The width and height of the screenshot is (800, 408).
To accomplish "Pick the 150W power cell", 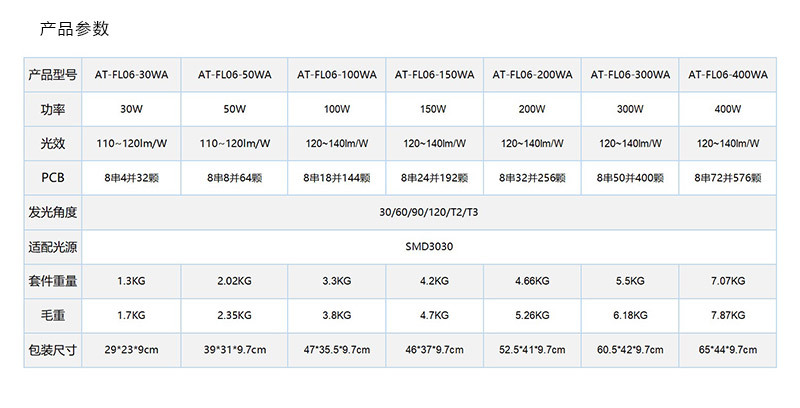I will 433,109.
